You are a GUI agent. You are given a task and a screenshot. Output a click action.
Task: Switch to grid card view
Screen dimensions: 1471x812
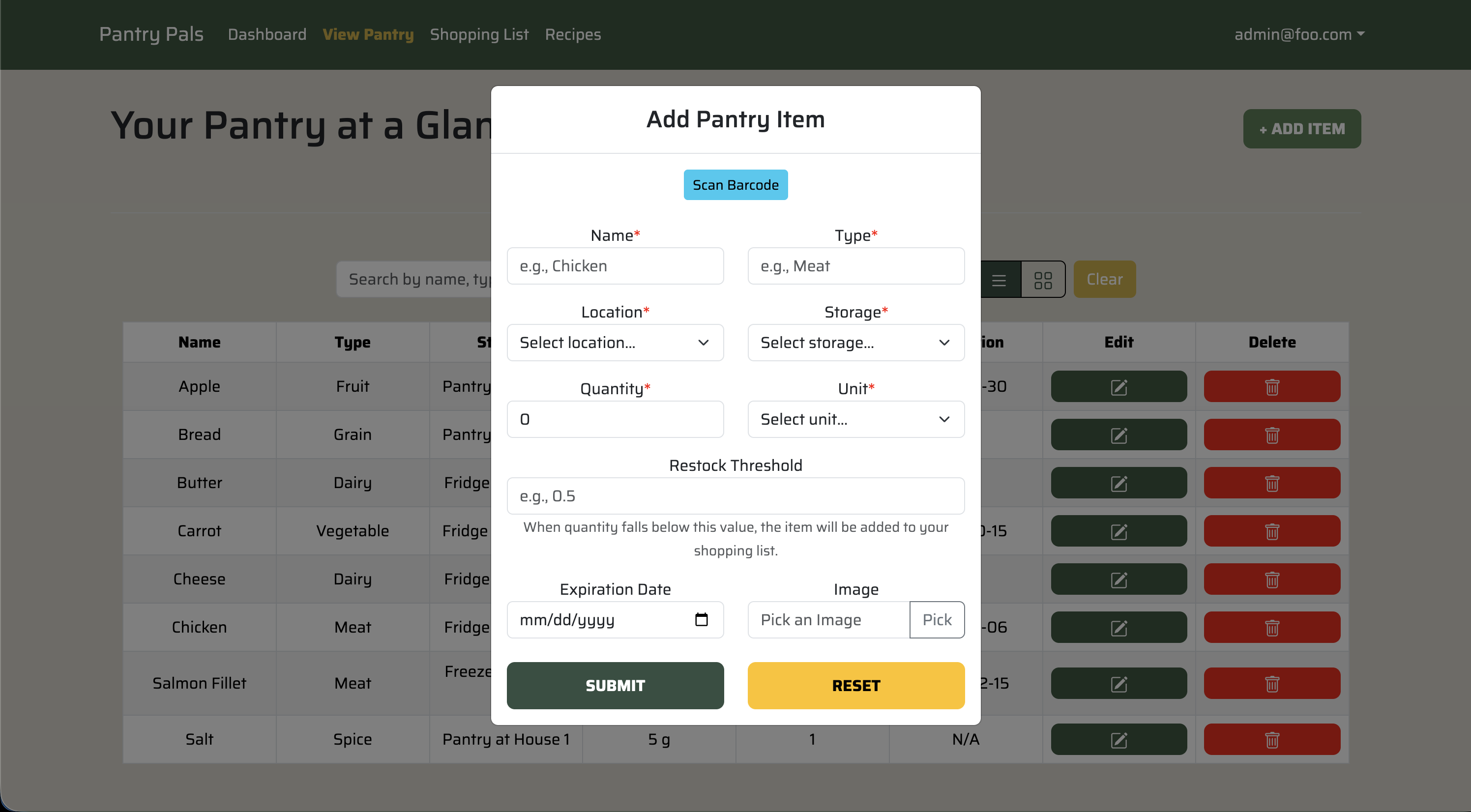click(x=1043, y=280)
